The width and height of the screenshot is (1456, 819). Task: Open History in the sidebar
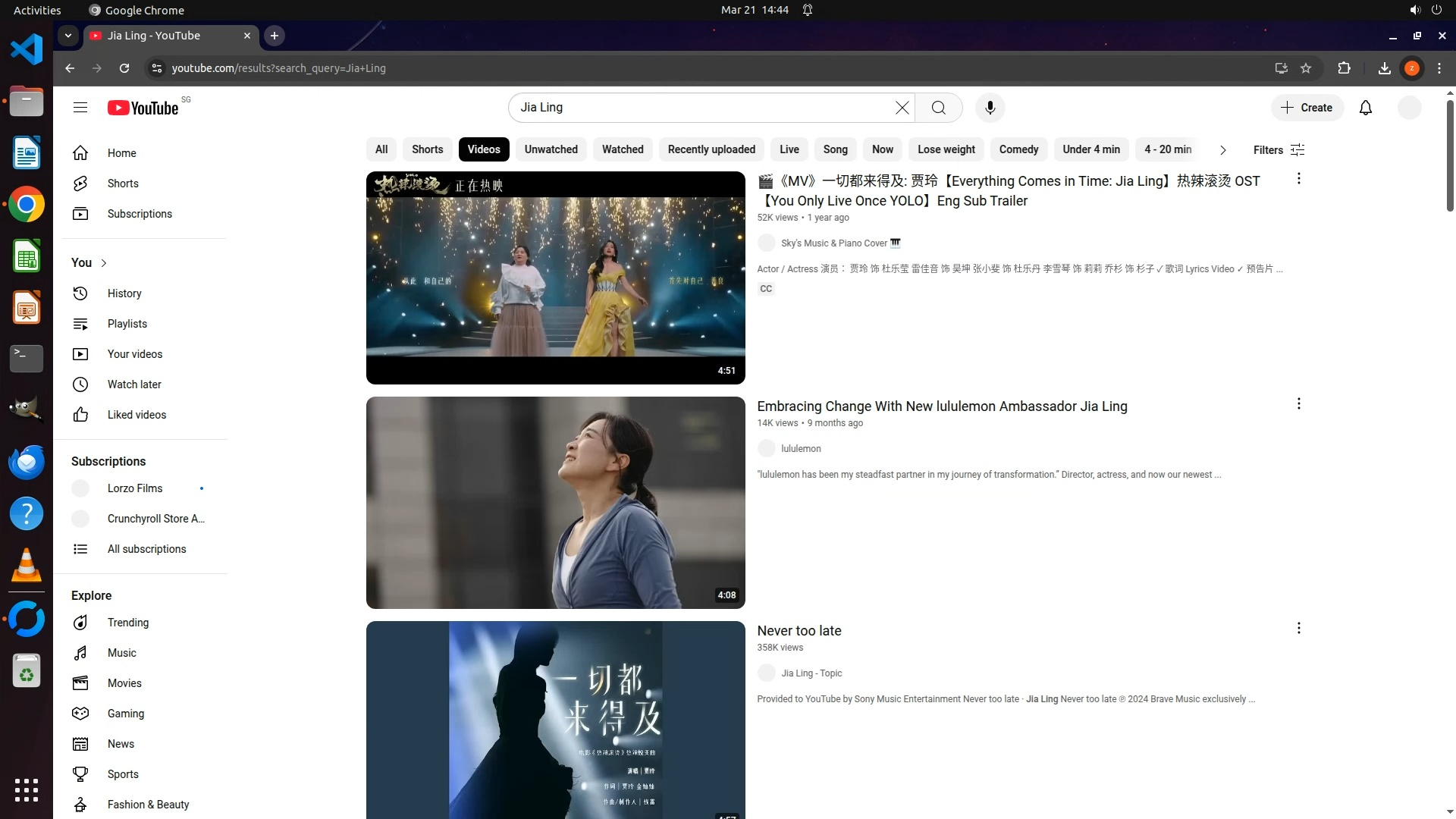tap(124, 293)
